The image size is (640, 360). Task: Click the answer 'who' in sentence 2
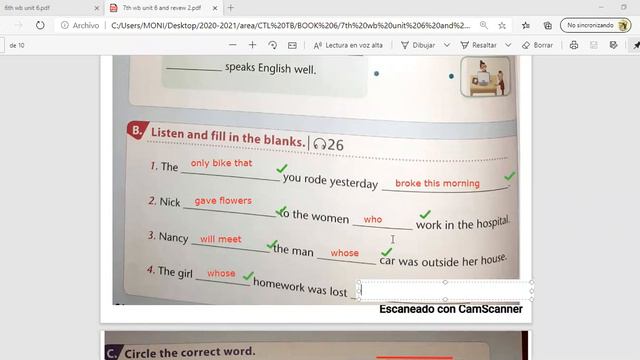pyautogui.click(x=373, y=220)
